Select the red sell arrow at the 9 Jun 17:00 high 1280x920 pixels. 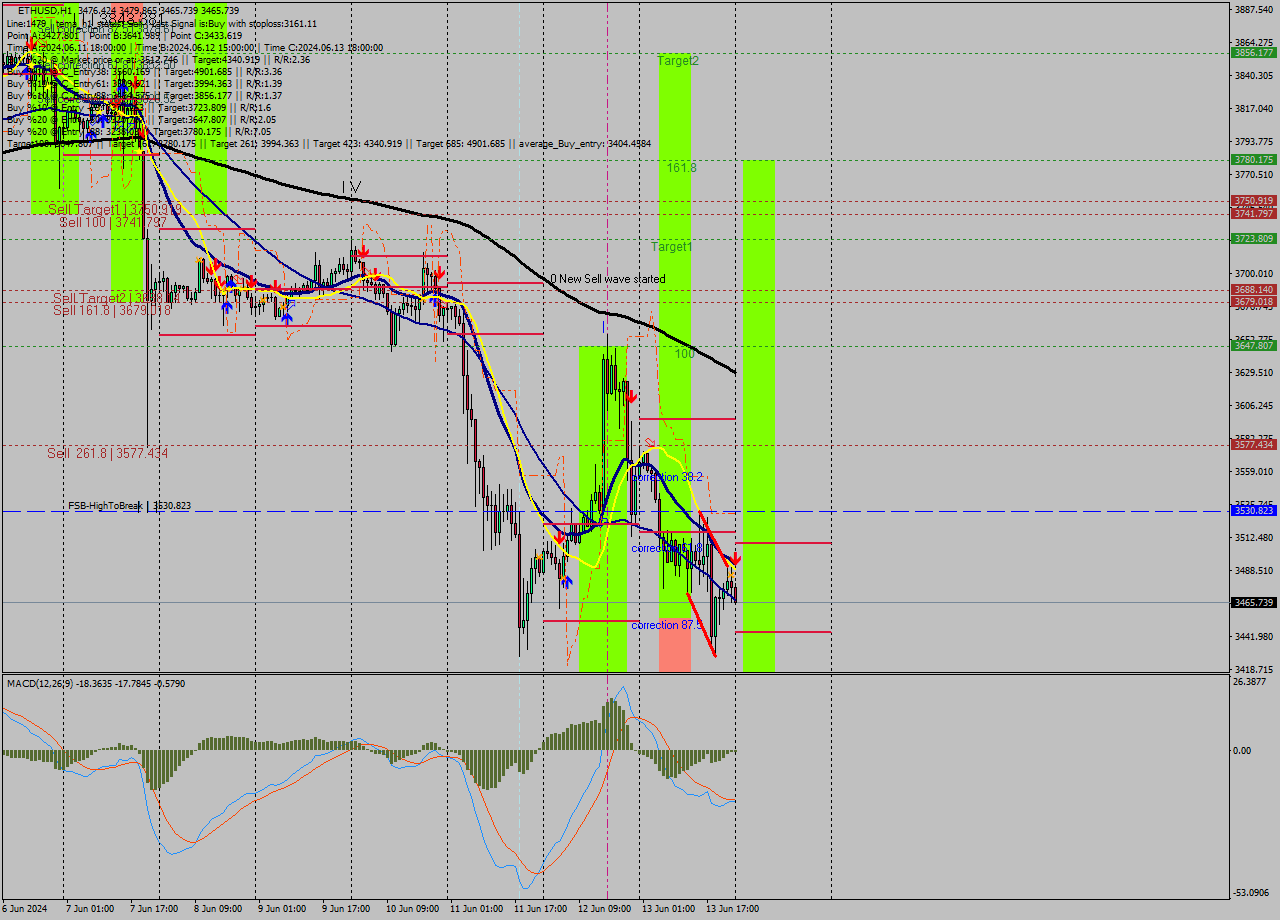tap(363, 250)
